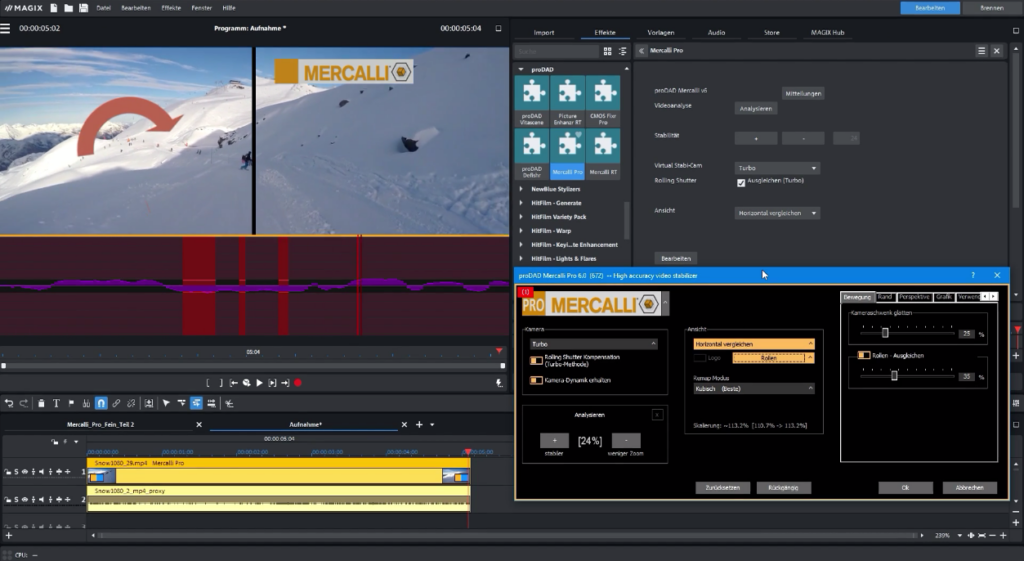Screen dimensions: 1024x561
Task: Toggle Kamera Dynamik erhalten switch
Action: [x=536, y=380]
